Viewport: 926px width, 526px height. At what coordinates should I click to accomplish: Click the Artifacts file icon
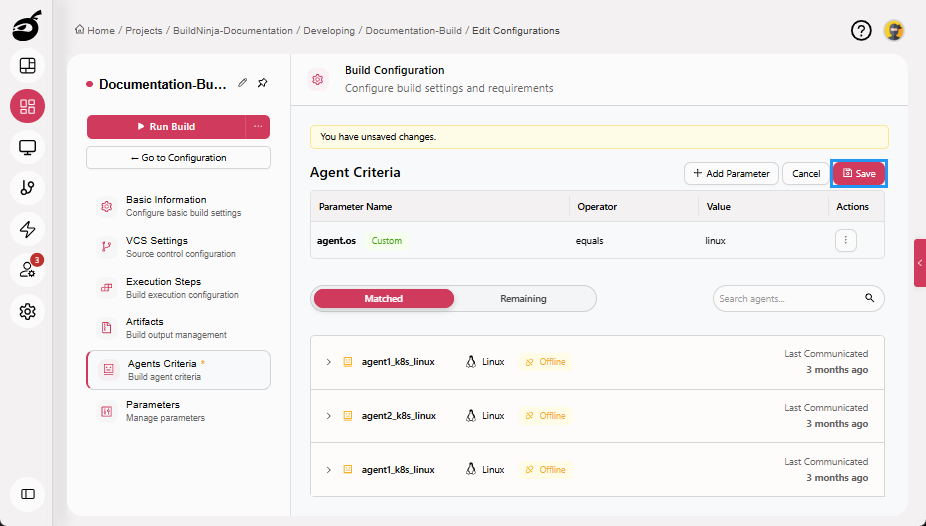[106, 328]
